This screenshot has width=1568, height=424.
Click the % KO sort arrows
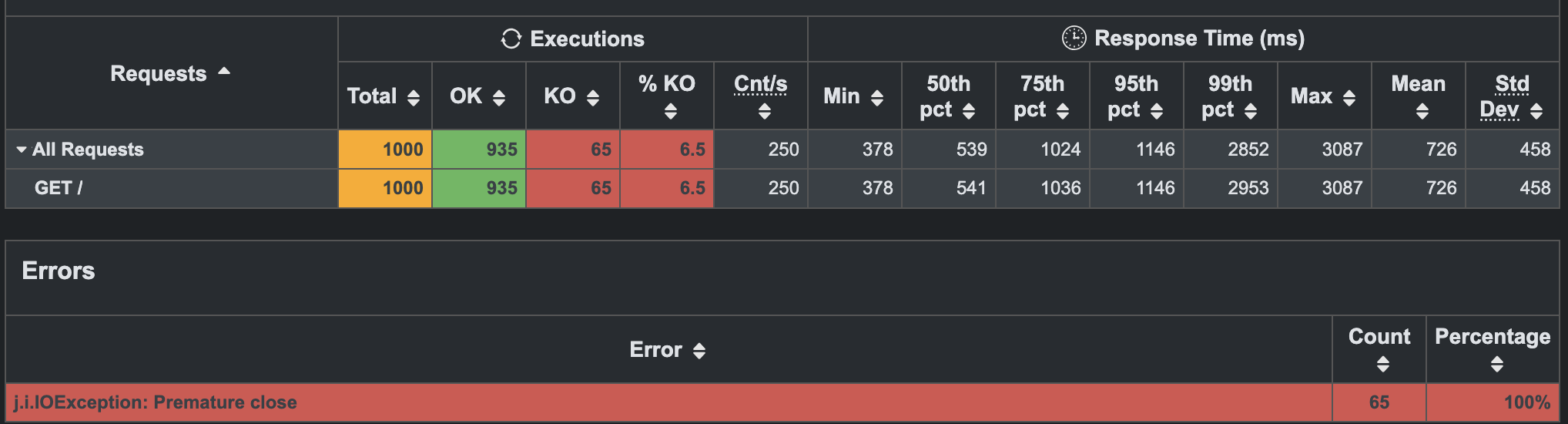[671, 112]
